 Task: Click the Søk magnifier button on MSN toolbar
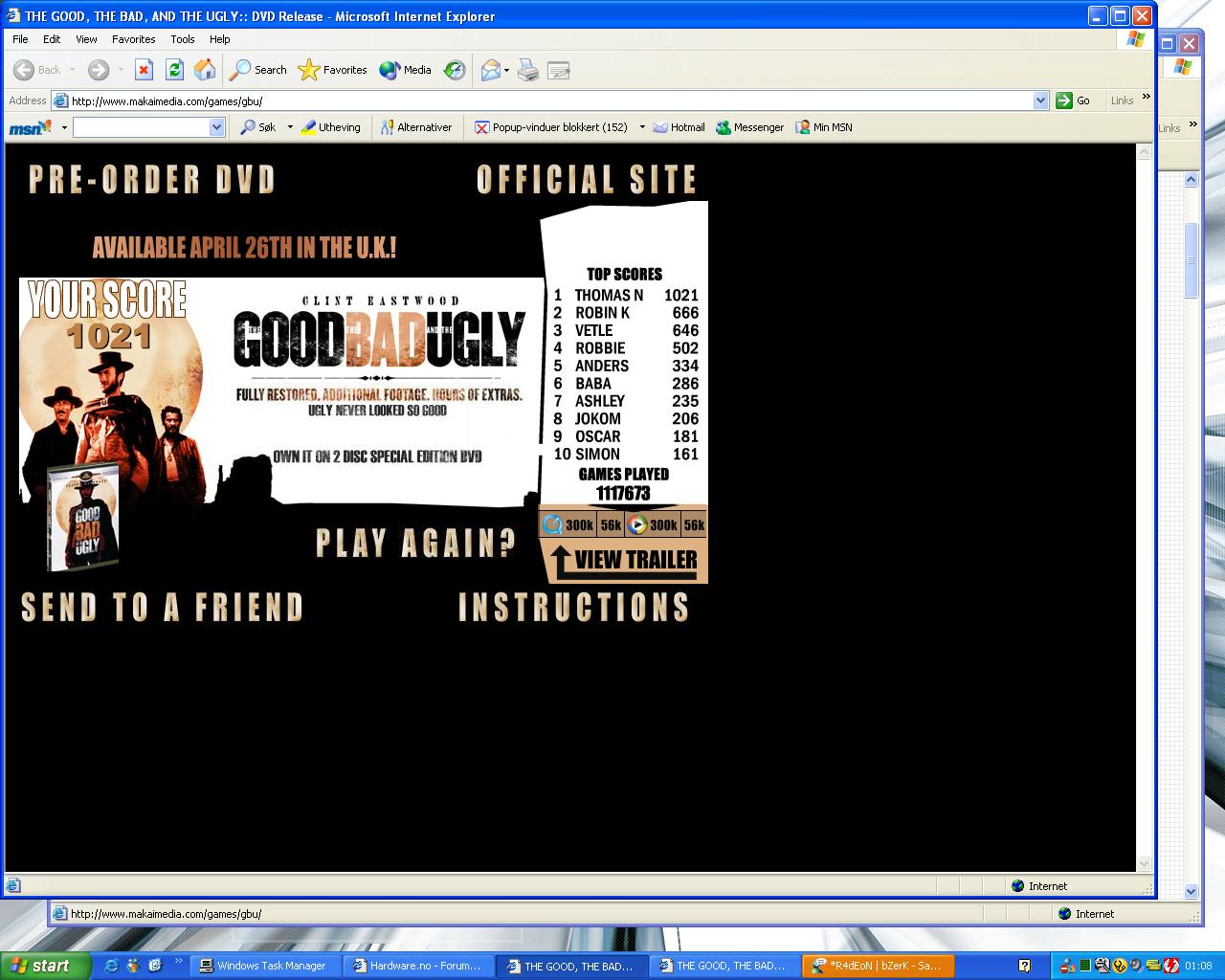coord(258,127)
